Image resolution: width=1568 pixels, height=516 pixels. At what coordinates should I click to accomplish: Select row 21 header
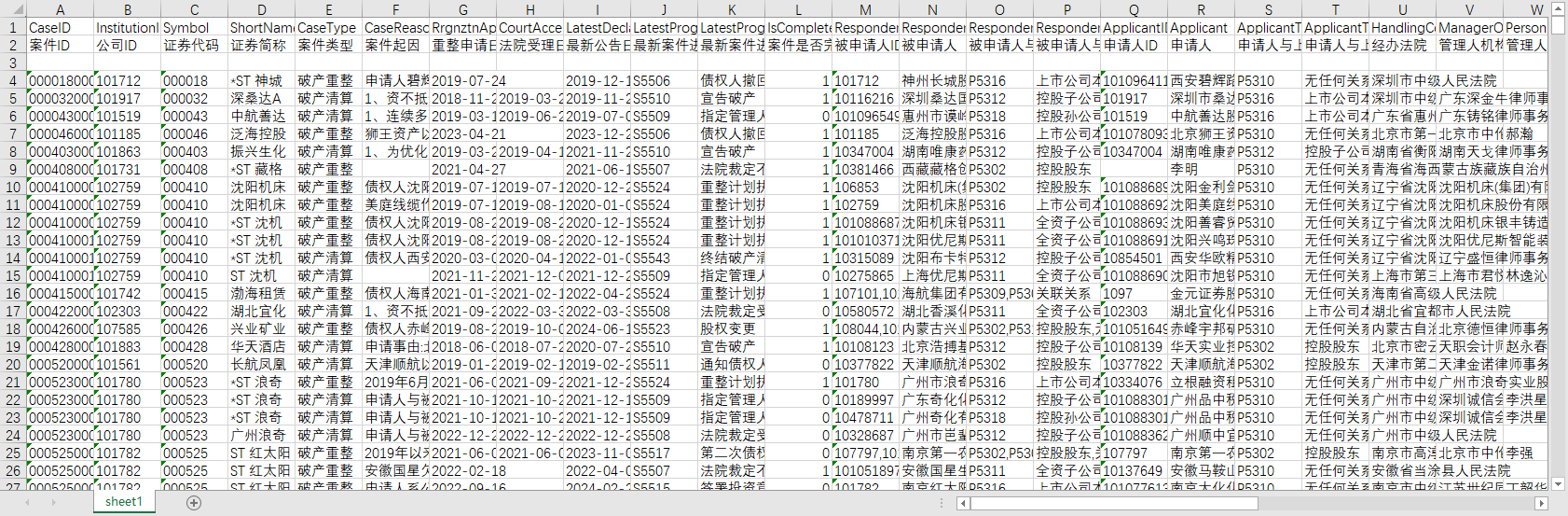coord(13,382)
